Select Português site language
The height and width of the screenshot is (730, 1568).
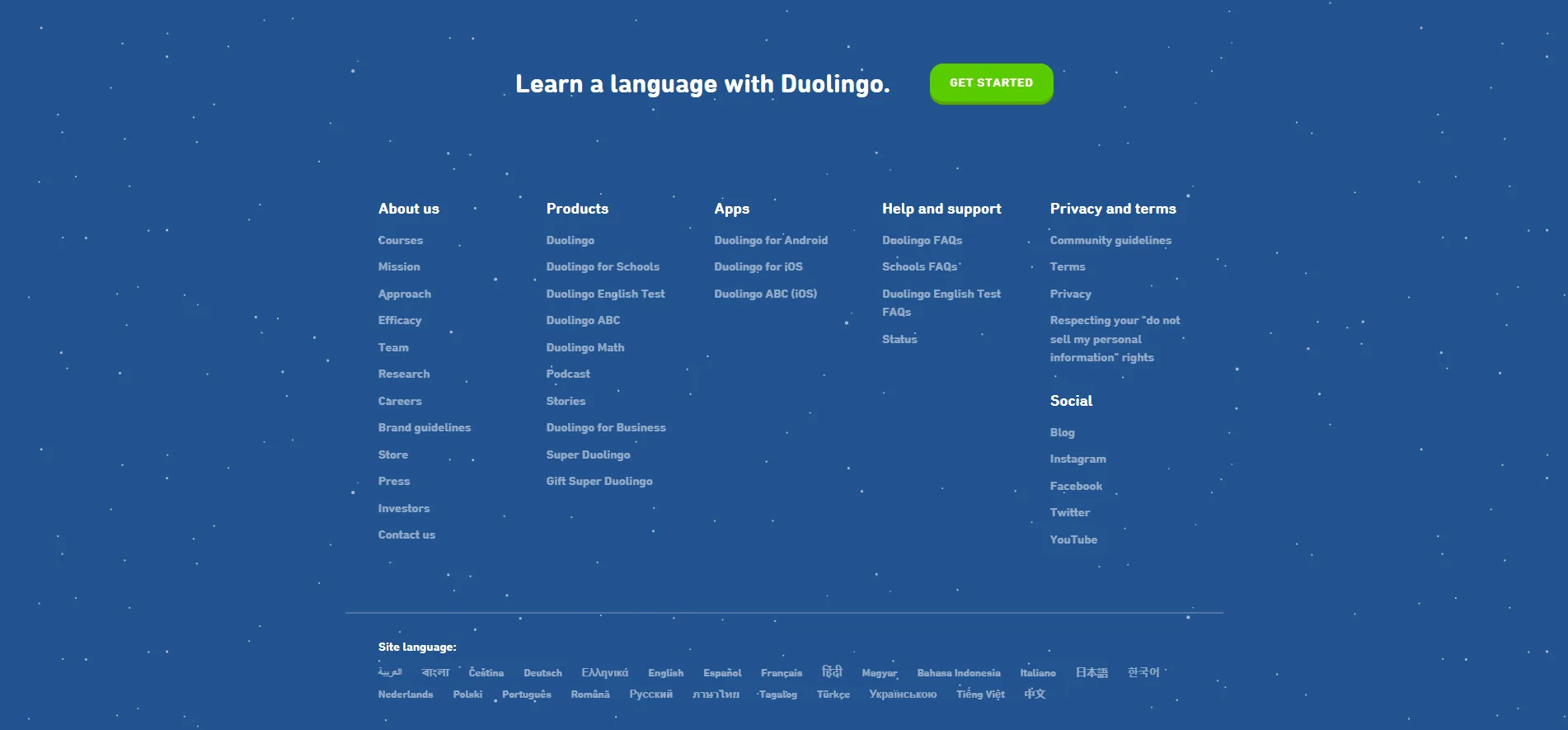coord(527,695)
